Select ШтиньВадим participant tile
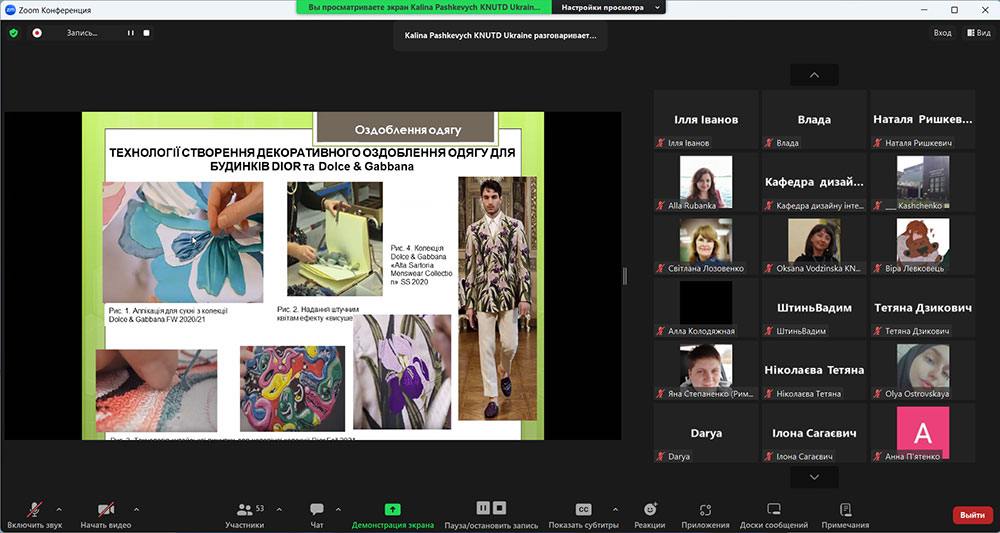This screenshot has height=533, width=1000. click(x=814, y=307)
